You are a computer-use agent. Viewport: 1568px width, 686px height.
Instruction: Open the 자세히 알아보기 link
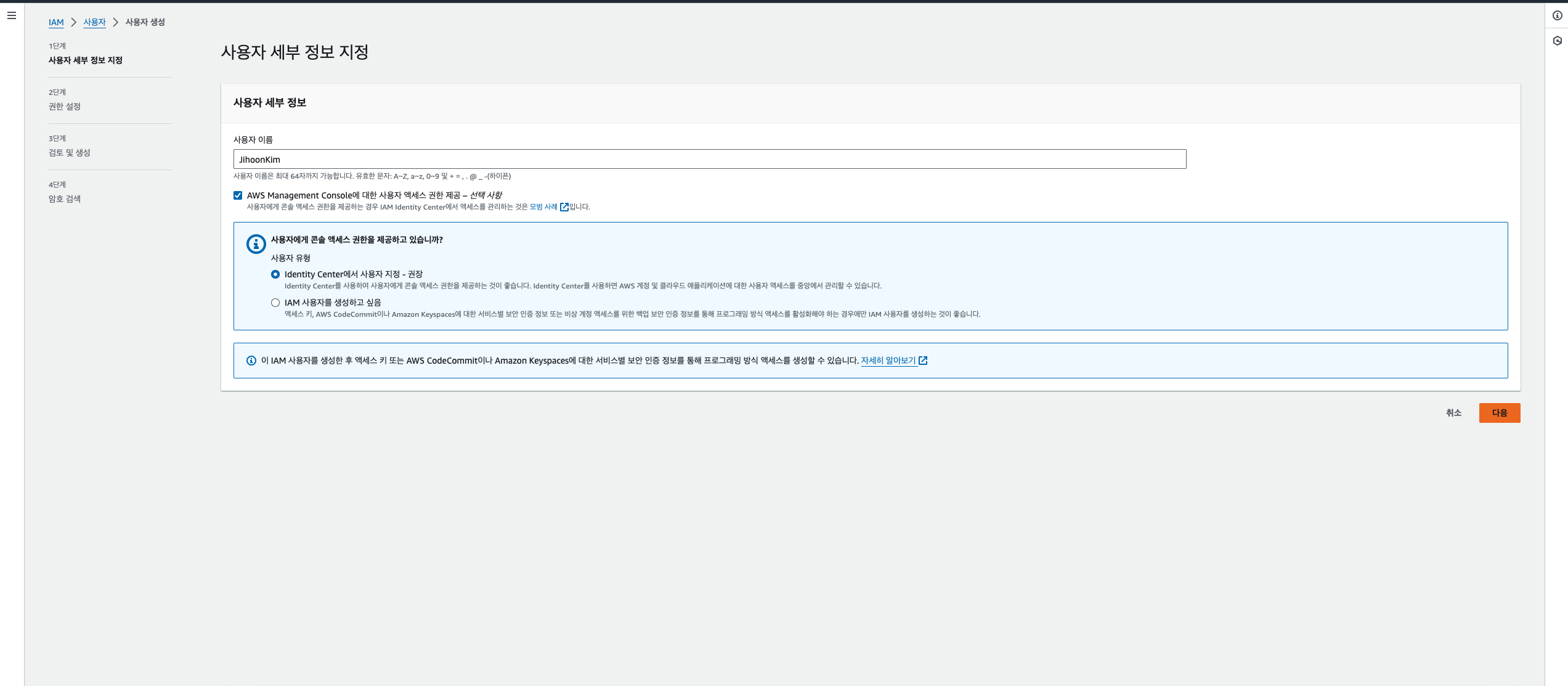[x=888, y=361]
